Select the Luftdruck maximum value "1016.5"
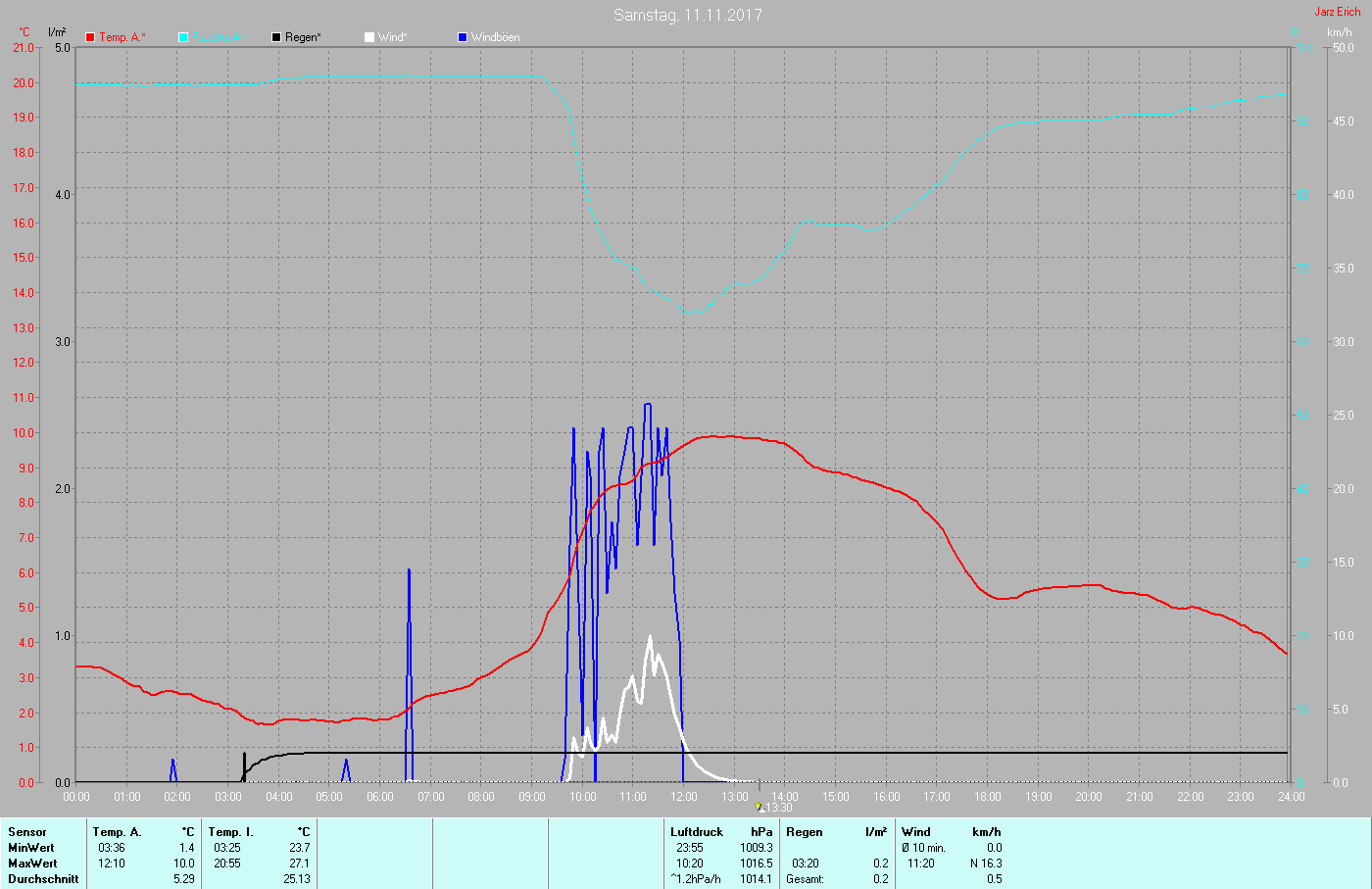The height and width of the screenshot is (889, 1372). (757, 864)
